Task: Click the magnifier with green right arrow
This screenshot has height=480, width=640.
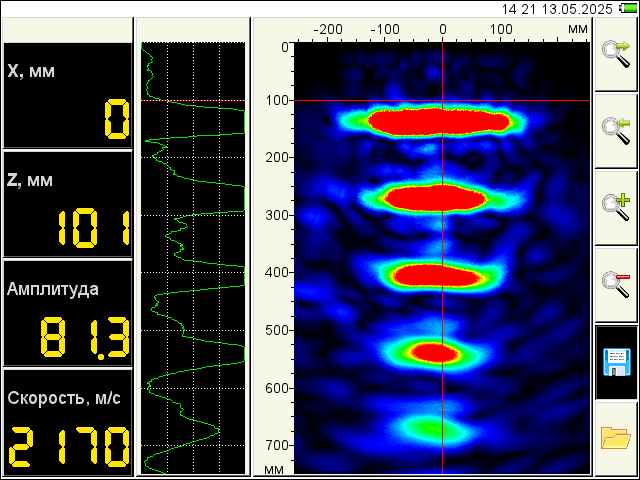Action: click(616, 54)
